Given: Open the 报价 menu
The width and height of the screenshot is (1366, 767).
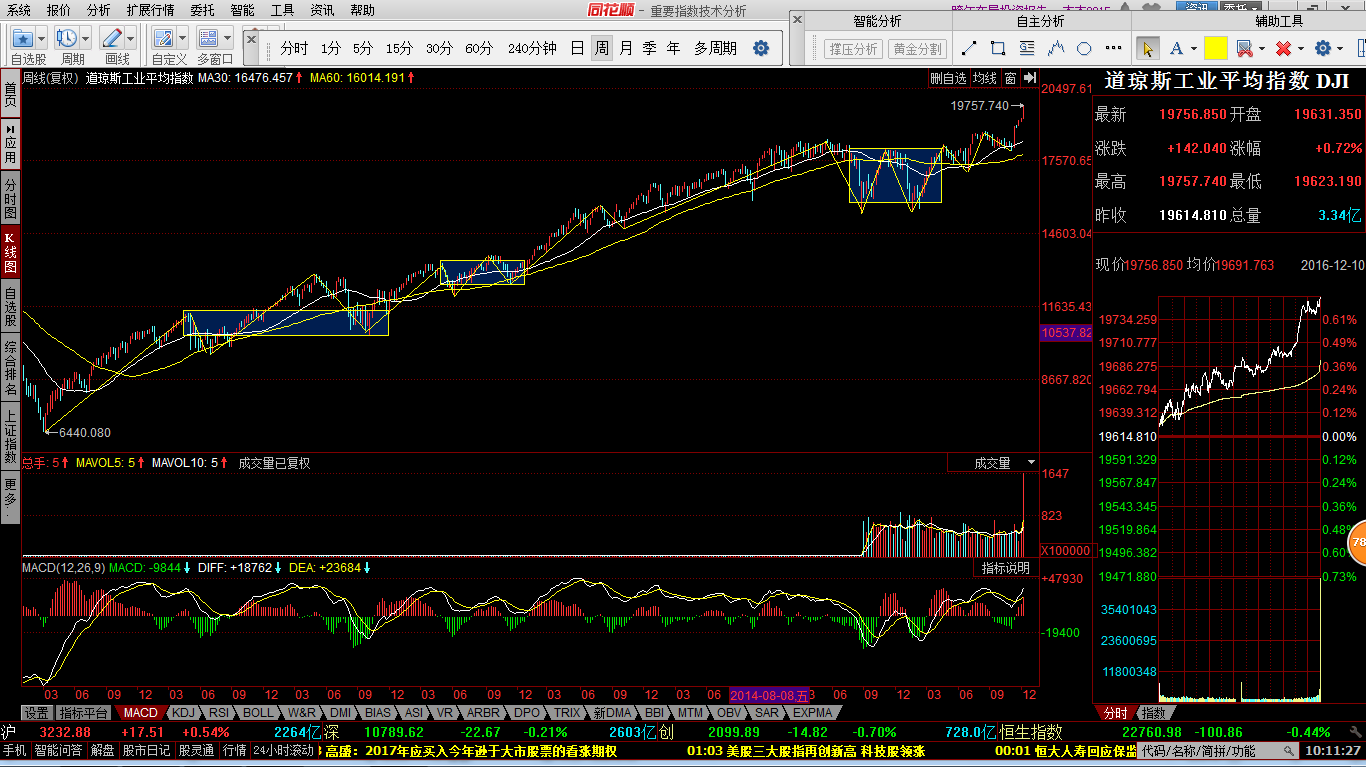Looking at the screenshot, I should (59, 10).
